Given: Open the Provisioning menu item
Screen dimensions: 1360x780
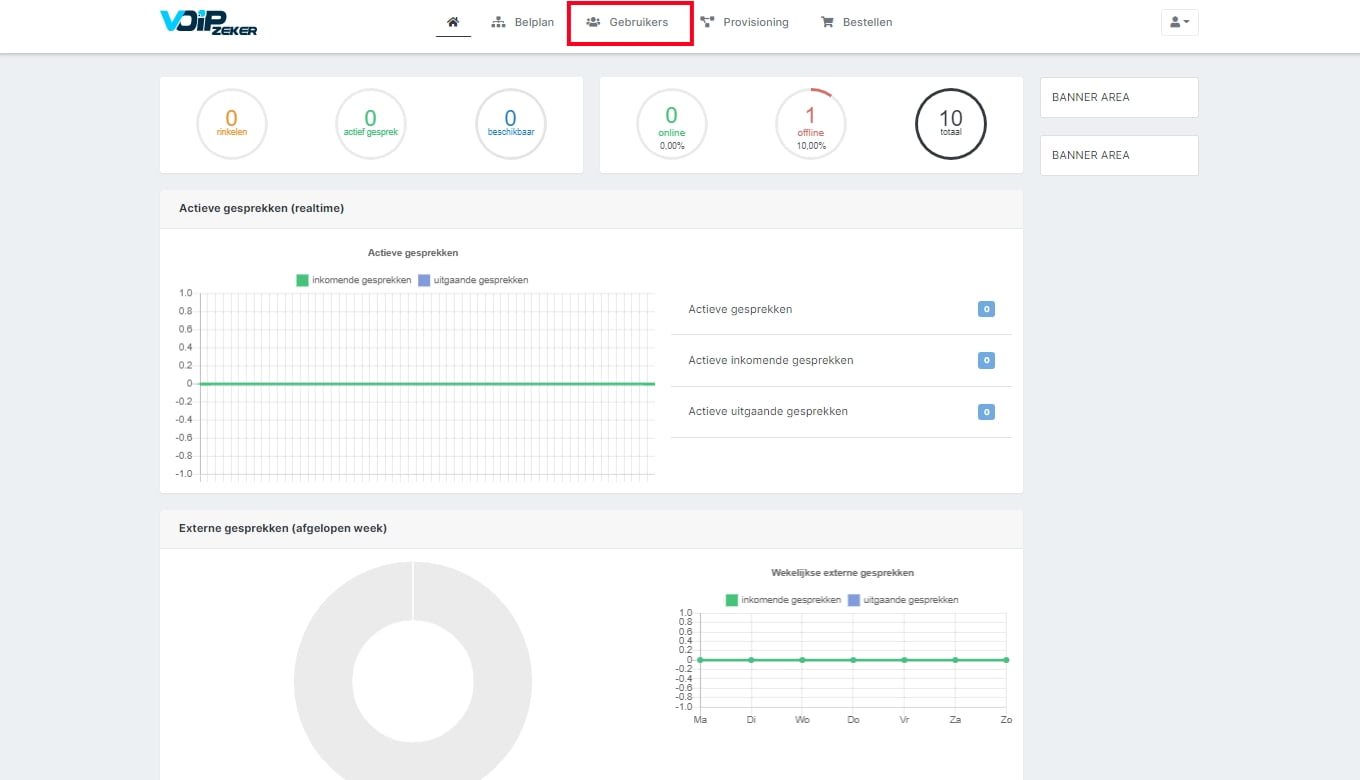Looking at the screenshot, I should pyautogui.click(x=745, y=22).
